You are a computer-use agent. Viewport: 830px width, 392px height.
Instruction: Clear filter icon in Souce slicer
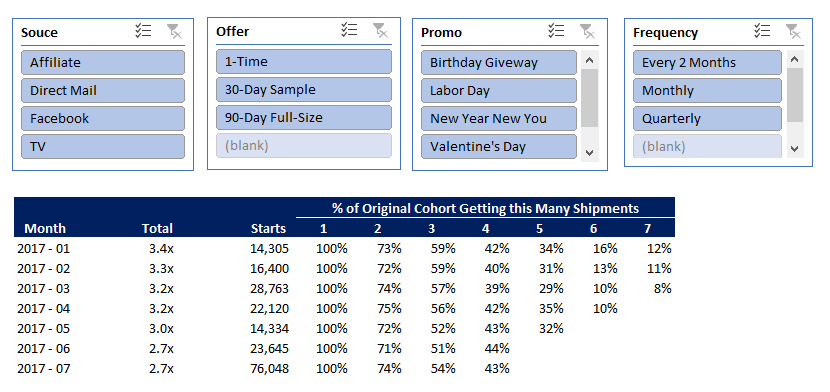tap(174, 31)
